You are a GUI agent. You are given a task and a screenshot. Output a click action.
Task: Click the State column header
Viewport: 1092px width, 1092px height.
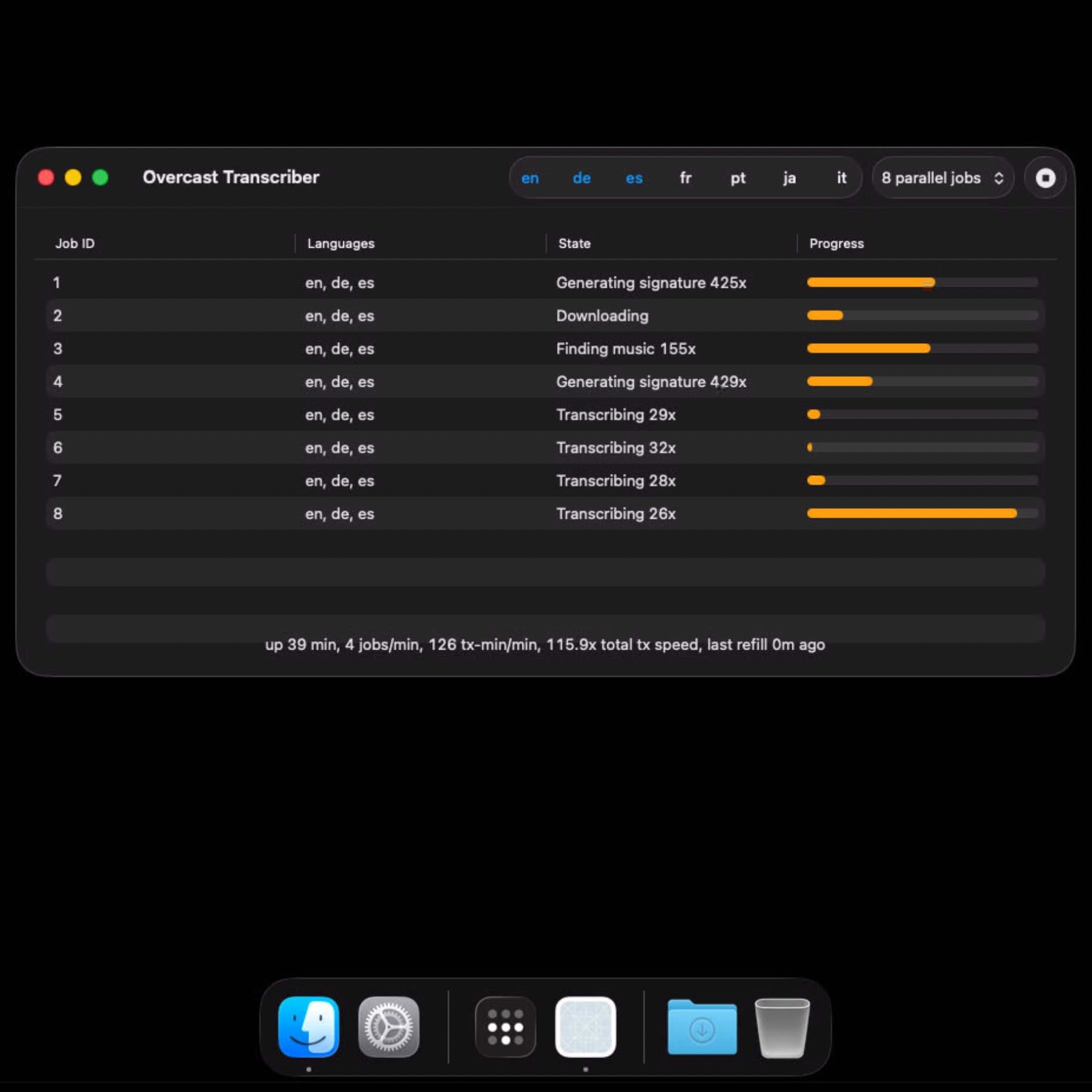point(574,244)
